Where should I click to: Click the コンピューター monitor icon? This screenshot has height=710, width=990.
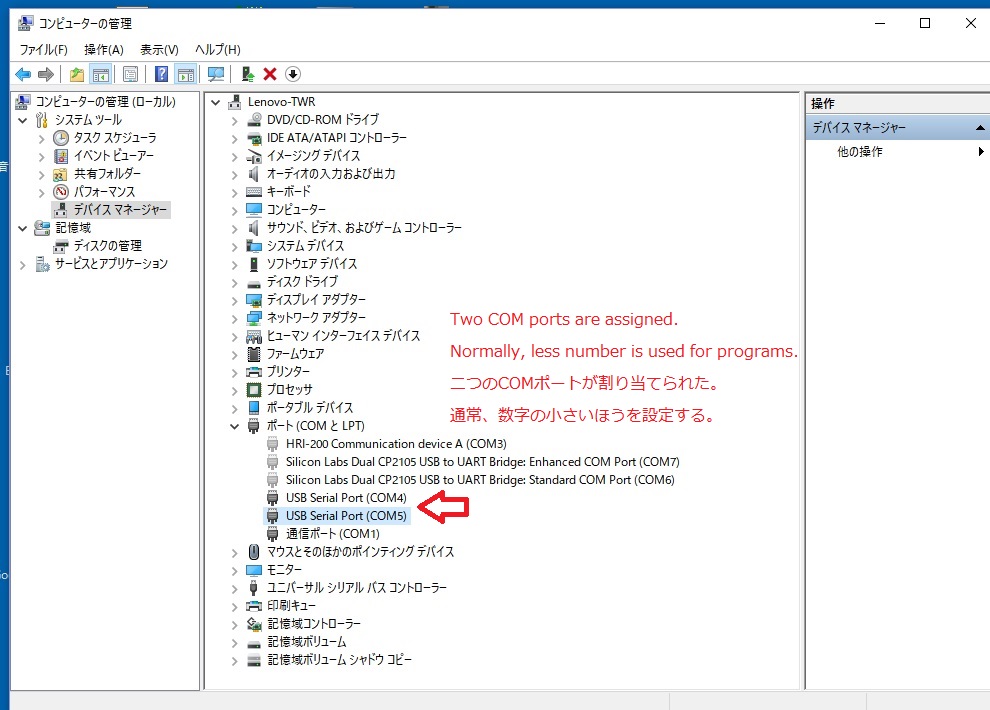coord(254,210)
